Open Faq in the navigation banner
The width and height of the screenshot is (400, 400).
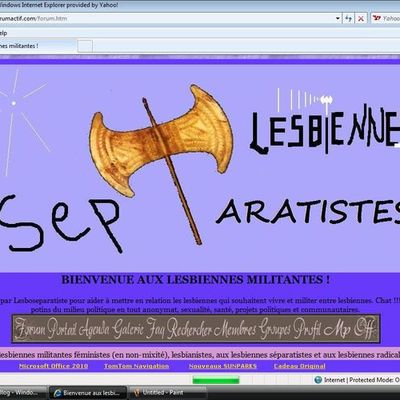(156, 328)
